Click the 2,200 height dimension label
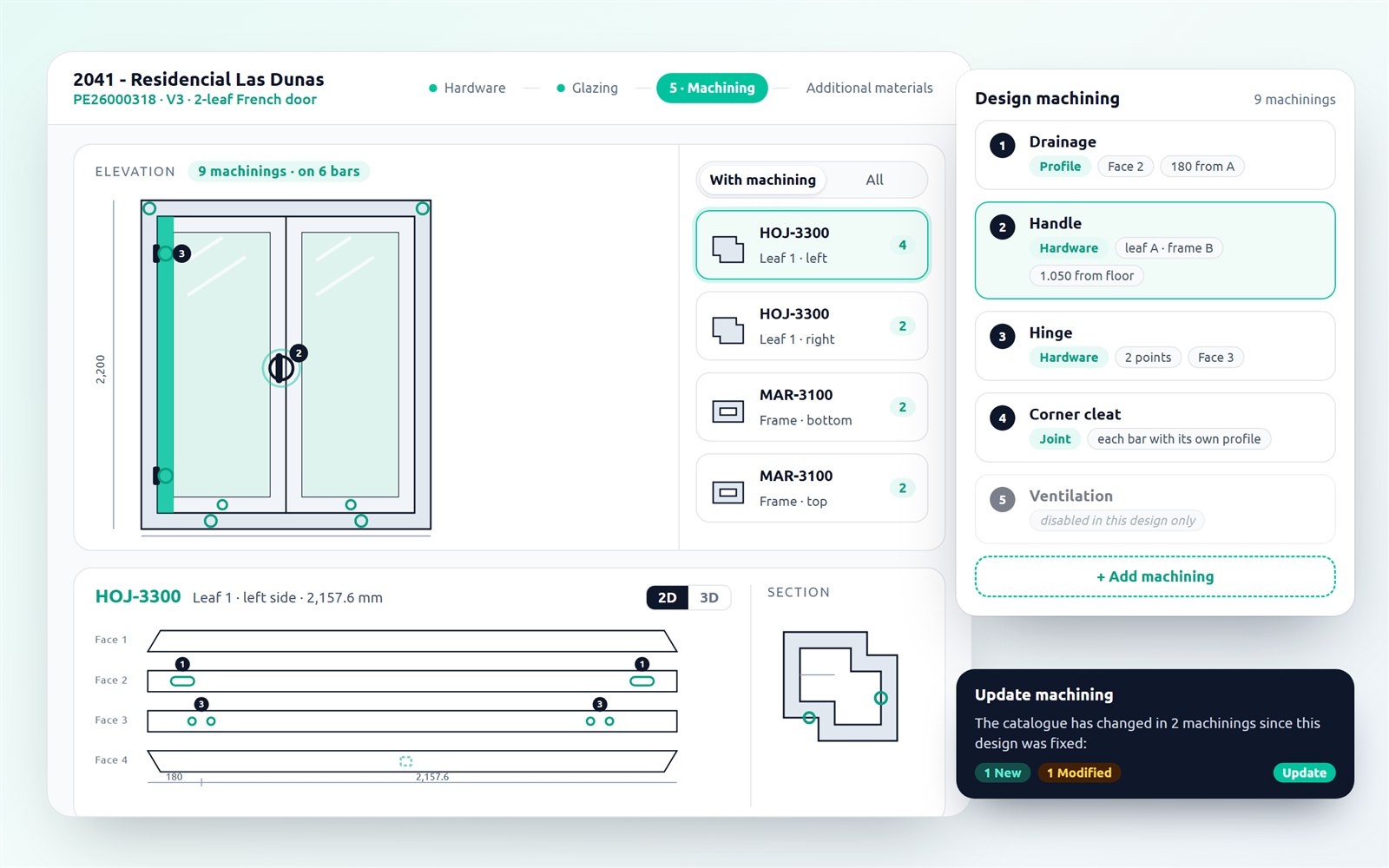 (x=101, y=369)
